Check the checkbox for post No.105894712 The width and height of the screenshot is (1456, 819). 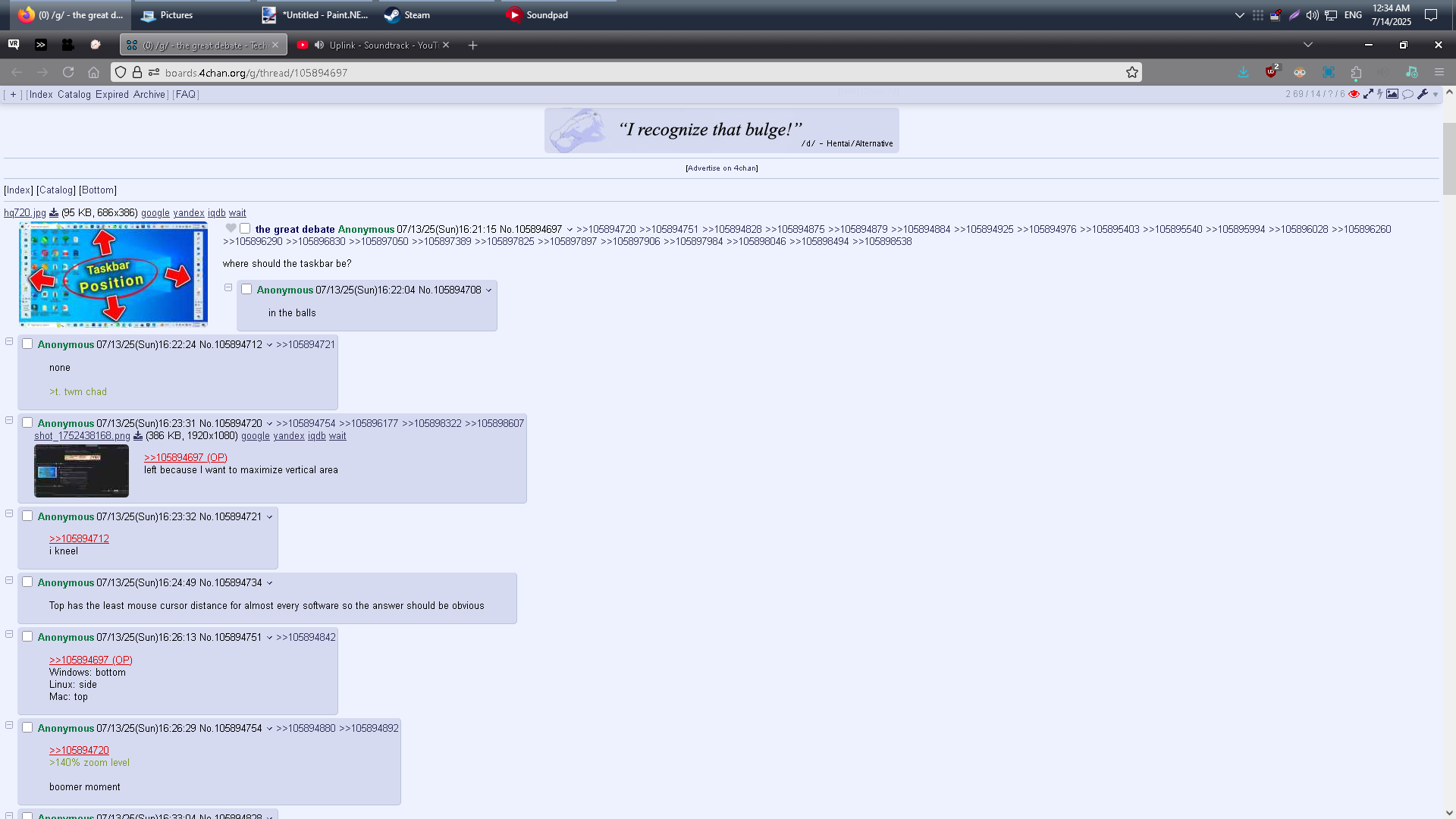coord(27,344)
